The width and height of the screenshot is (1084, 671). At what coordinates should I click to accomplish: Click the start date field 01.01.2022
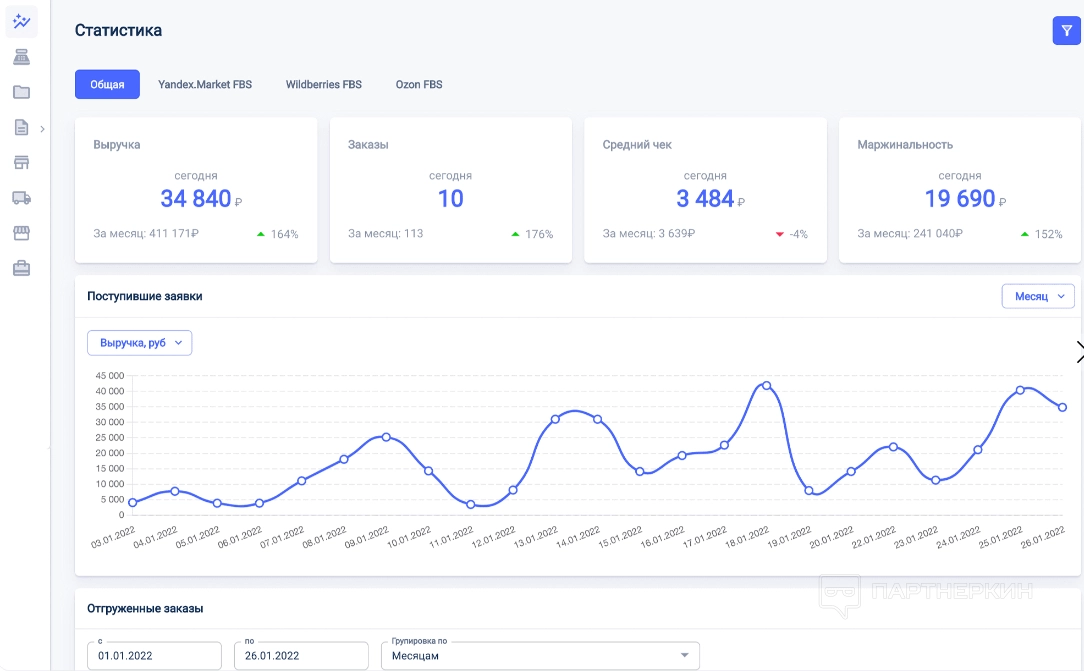[x=154, y=656]
